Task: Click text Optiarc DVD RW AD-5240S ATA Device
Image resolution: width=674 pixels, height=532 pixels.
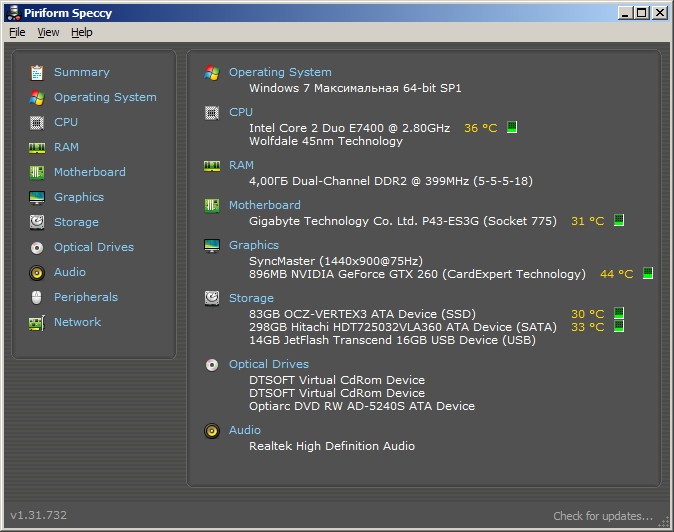Action: pyautogui.click(x=362, y=406)
